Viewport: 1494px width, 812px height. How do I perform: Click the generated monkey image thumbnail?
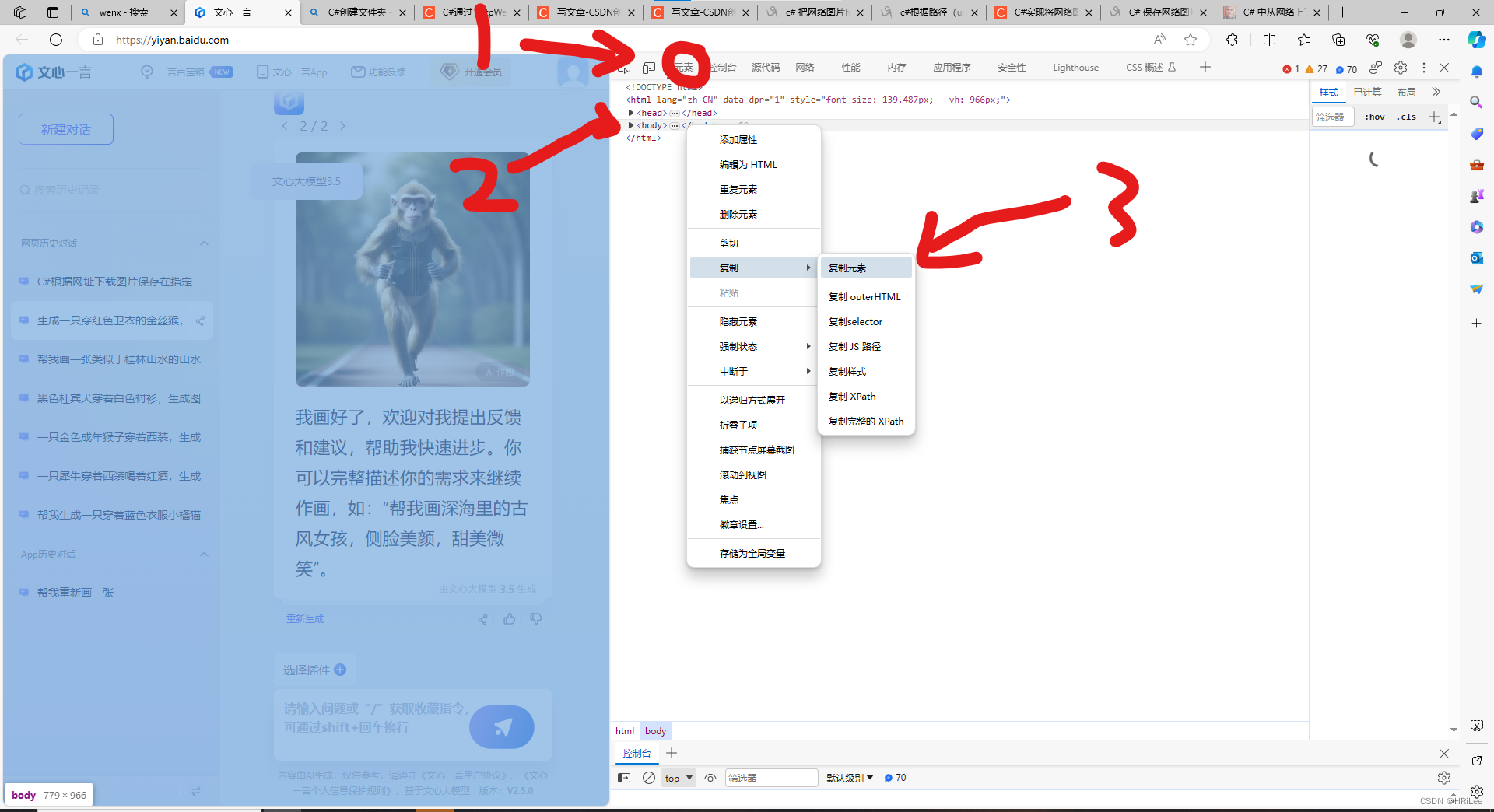coord(412,269)
